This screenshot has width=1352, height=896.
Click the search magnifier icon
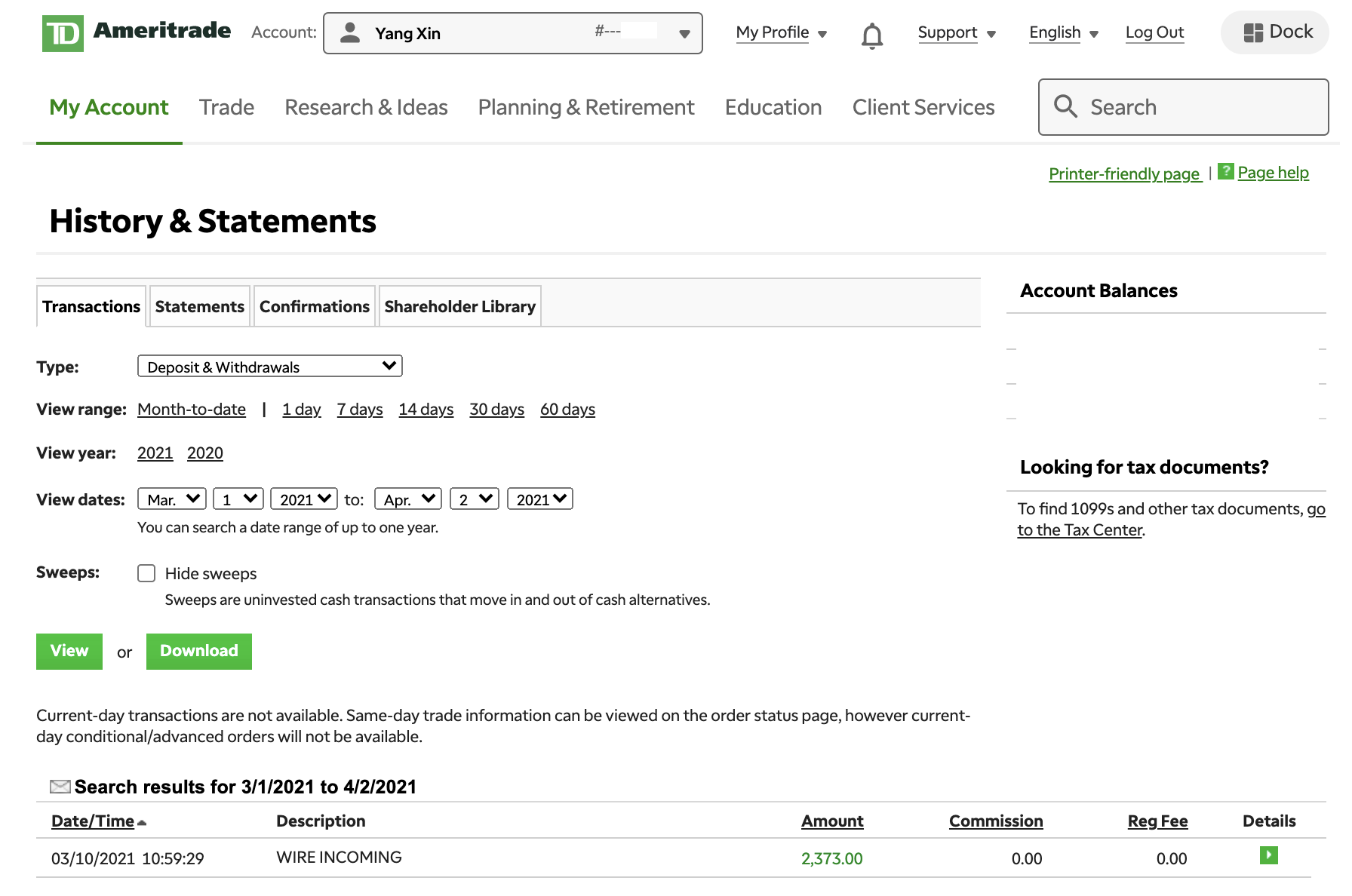[x=1065, y=107]
